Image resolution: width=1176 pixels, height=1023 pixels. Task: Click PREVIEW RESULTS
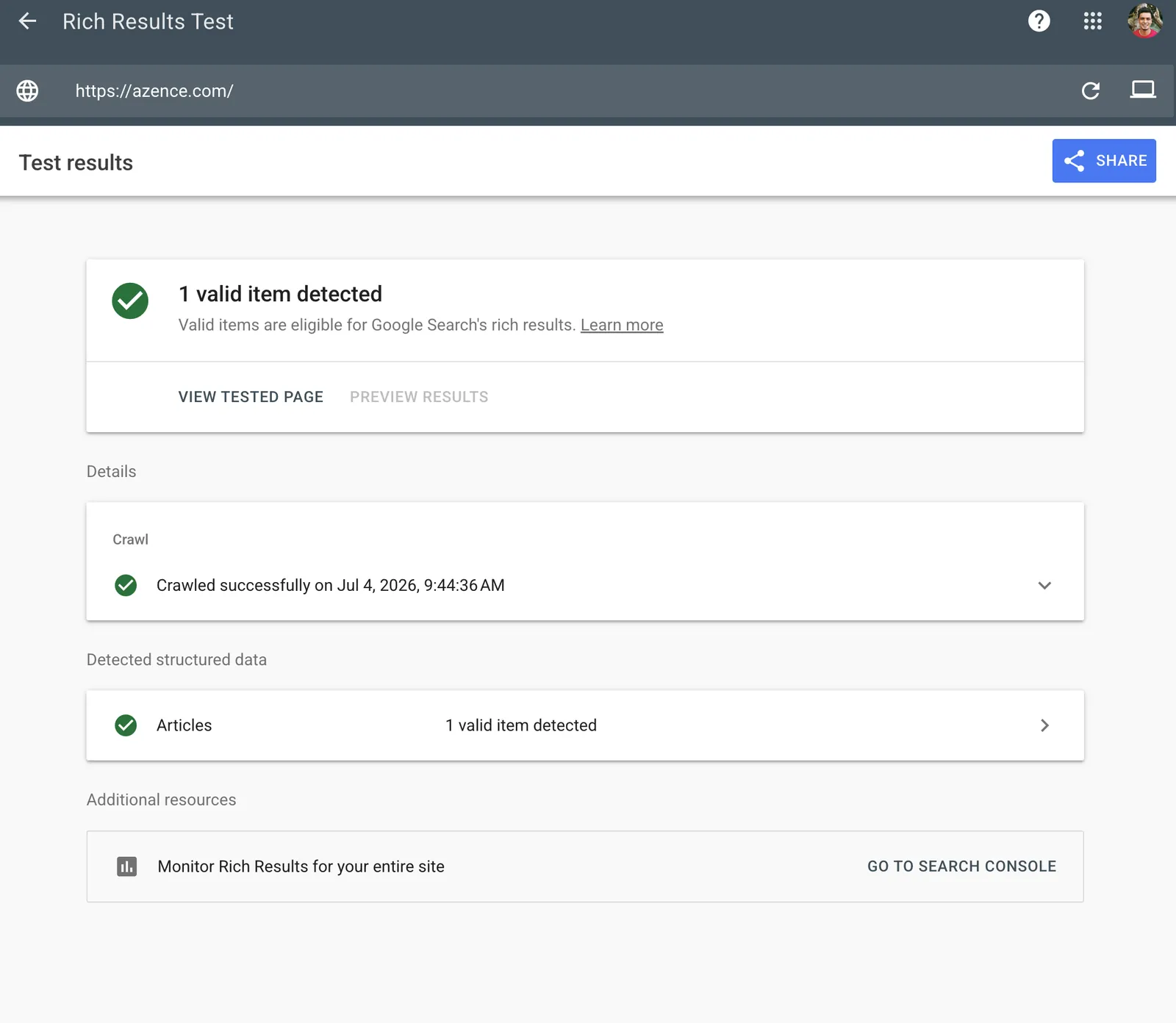419,397
